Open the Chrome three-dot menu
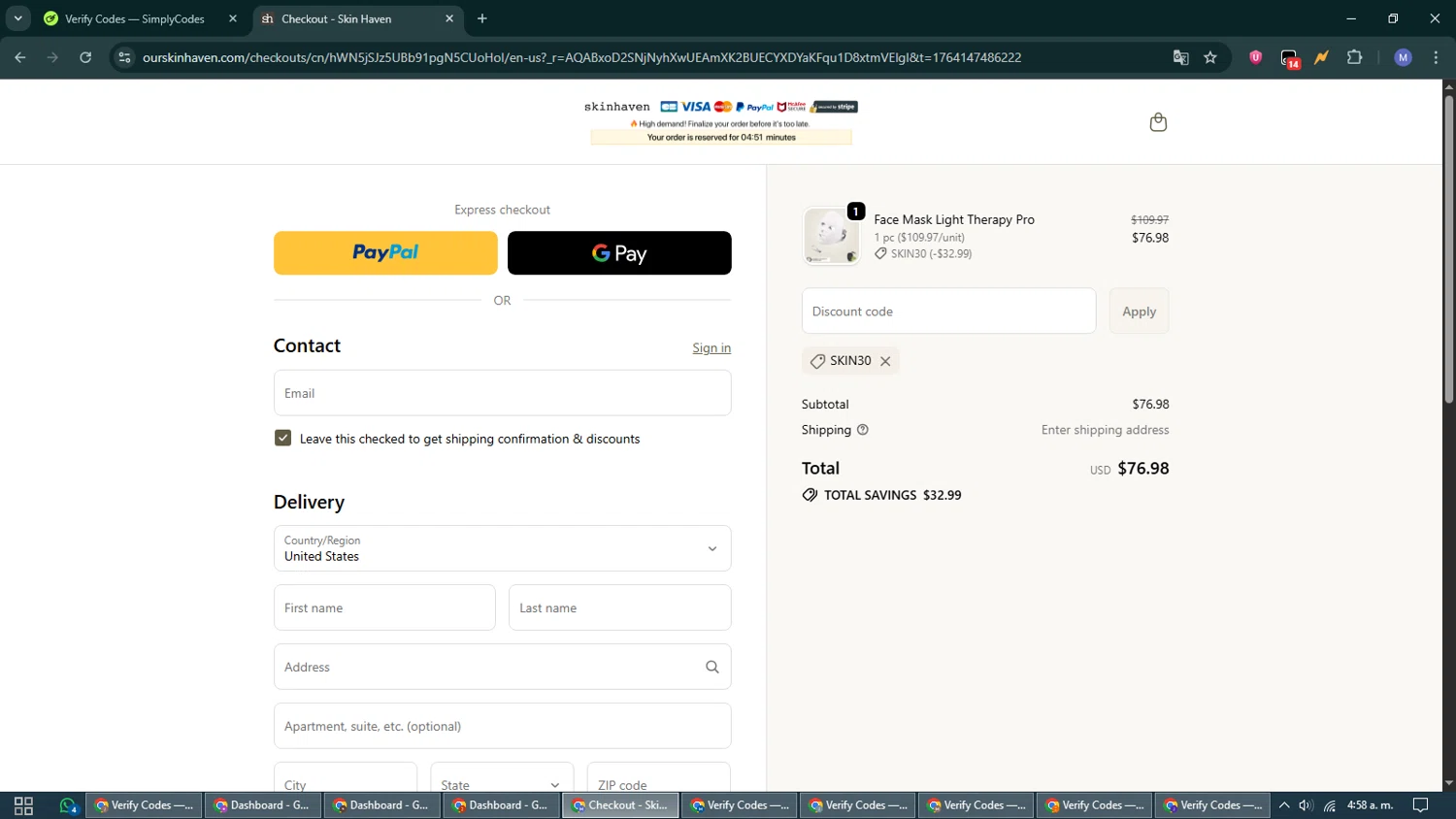The image size is (1456, 819). (1436, 57)
